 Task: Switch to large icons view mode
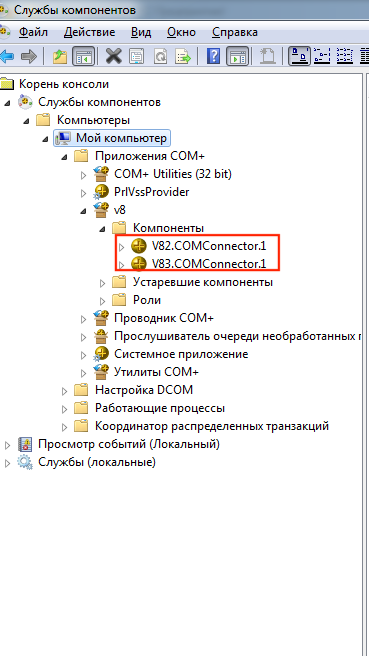[299, 56]
